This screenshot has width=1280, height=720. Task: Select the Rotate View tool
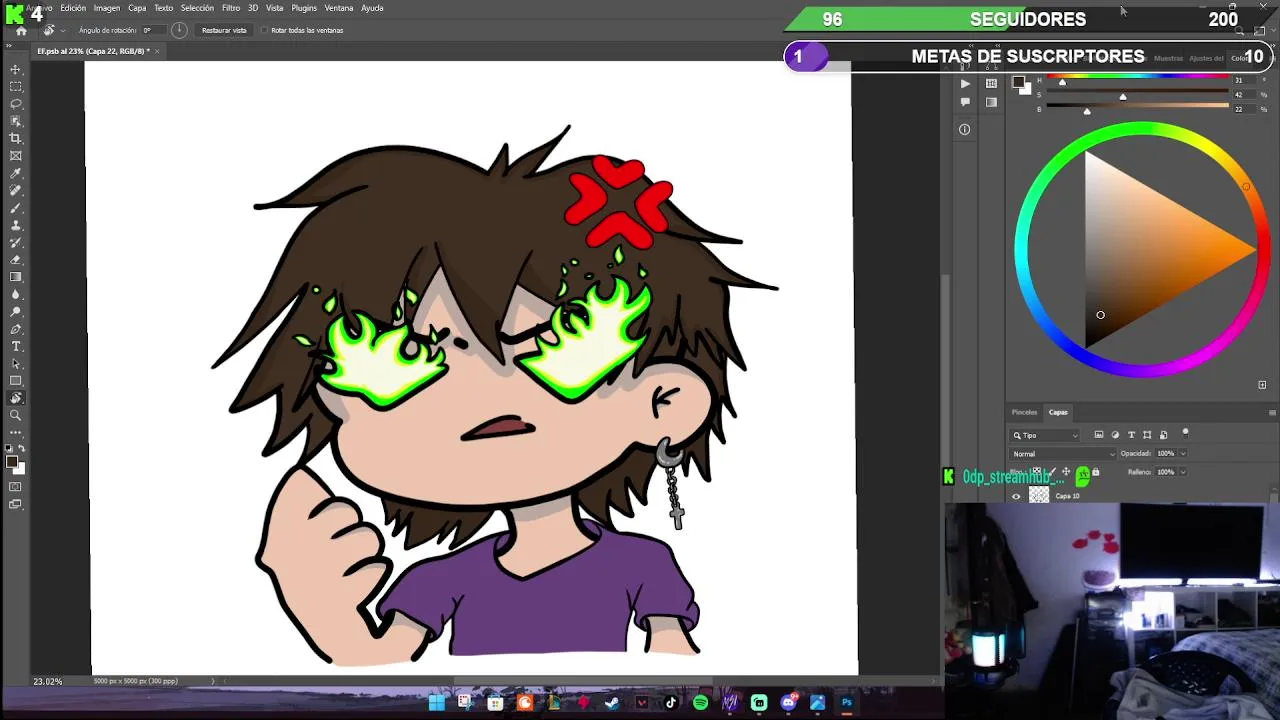click(16, 398)
